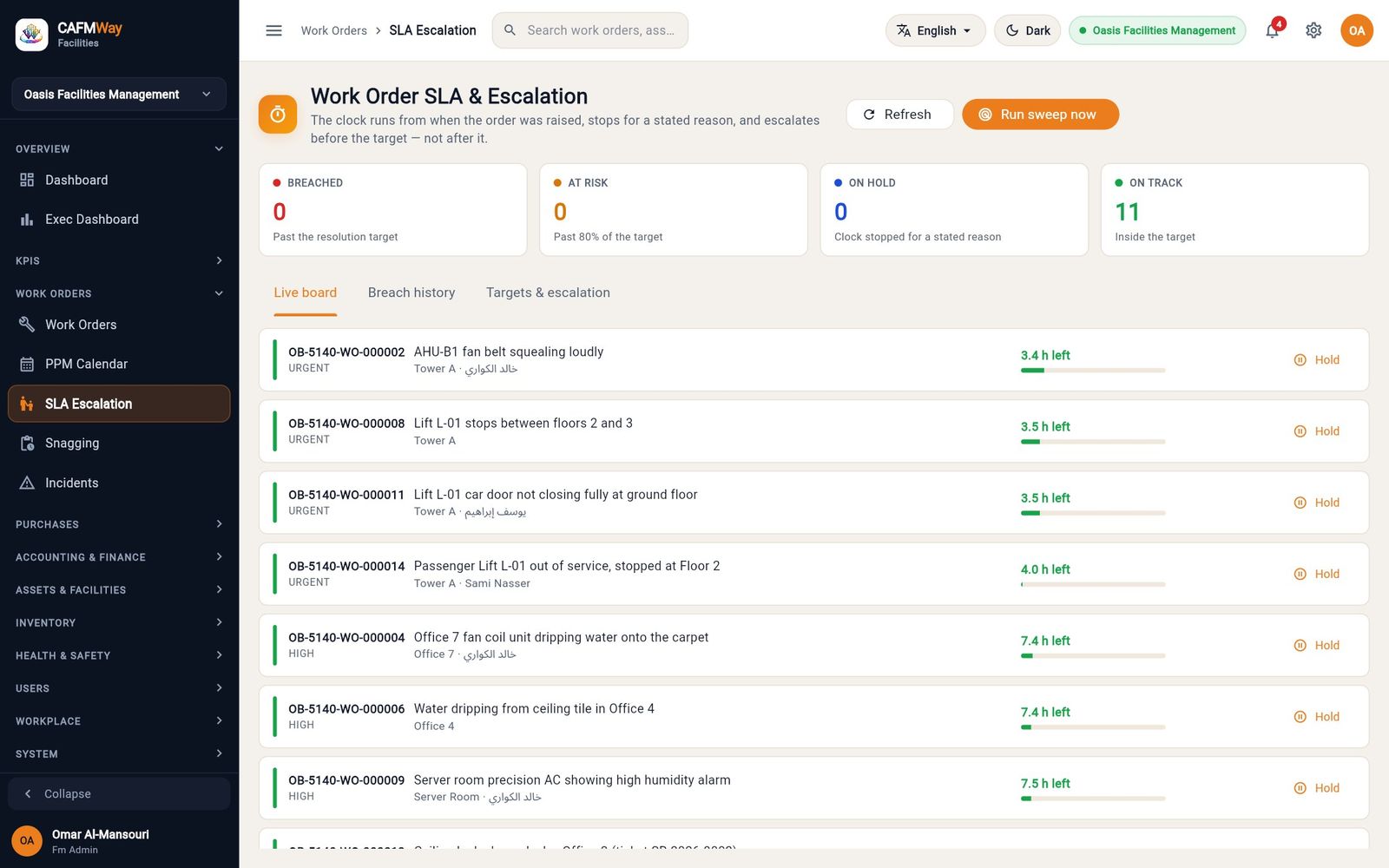Screen dimensions: 1389x868
Task: Click the 7.5 h left progress bar
Action: click(x=1093, y=799)
